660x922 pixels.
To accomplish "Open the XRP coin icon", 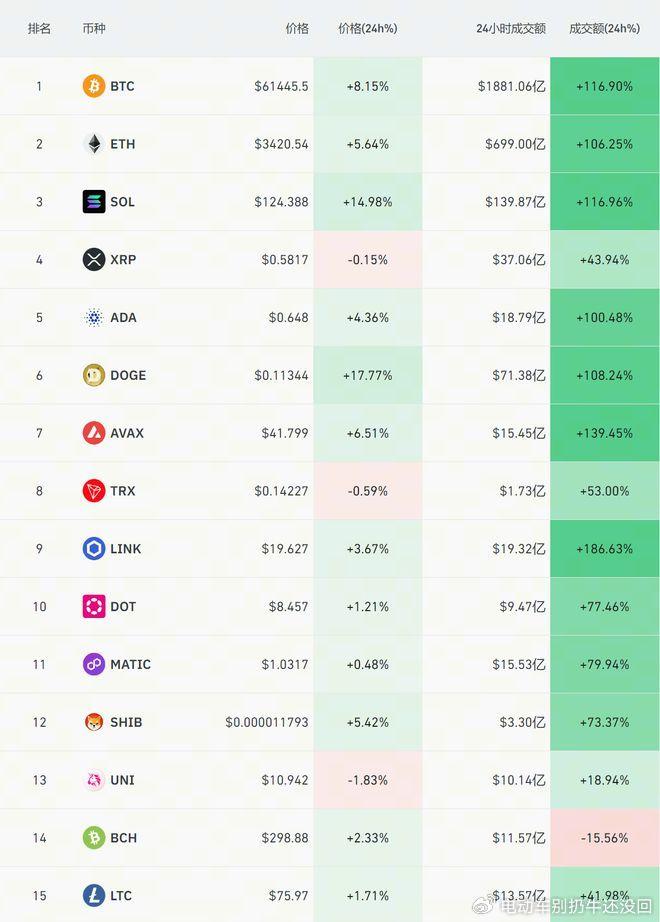I will point(94,259).
